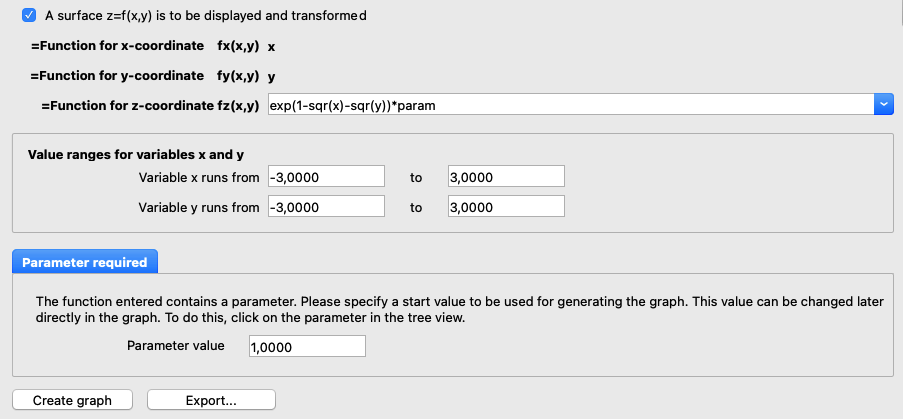Click the 'Parameter value' label
Image resolution: width=903 pixels, height=419 pixels.
click(176, 345)
